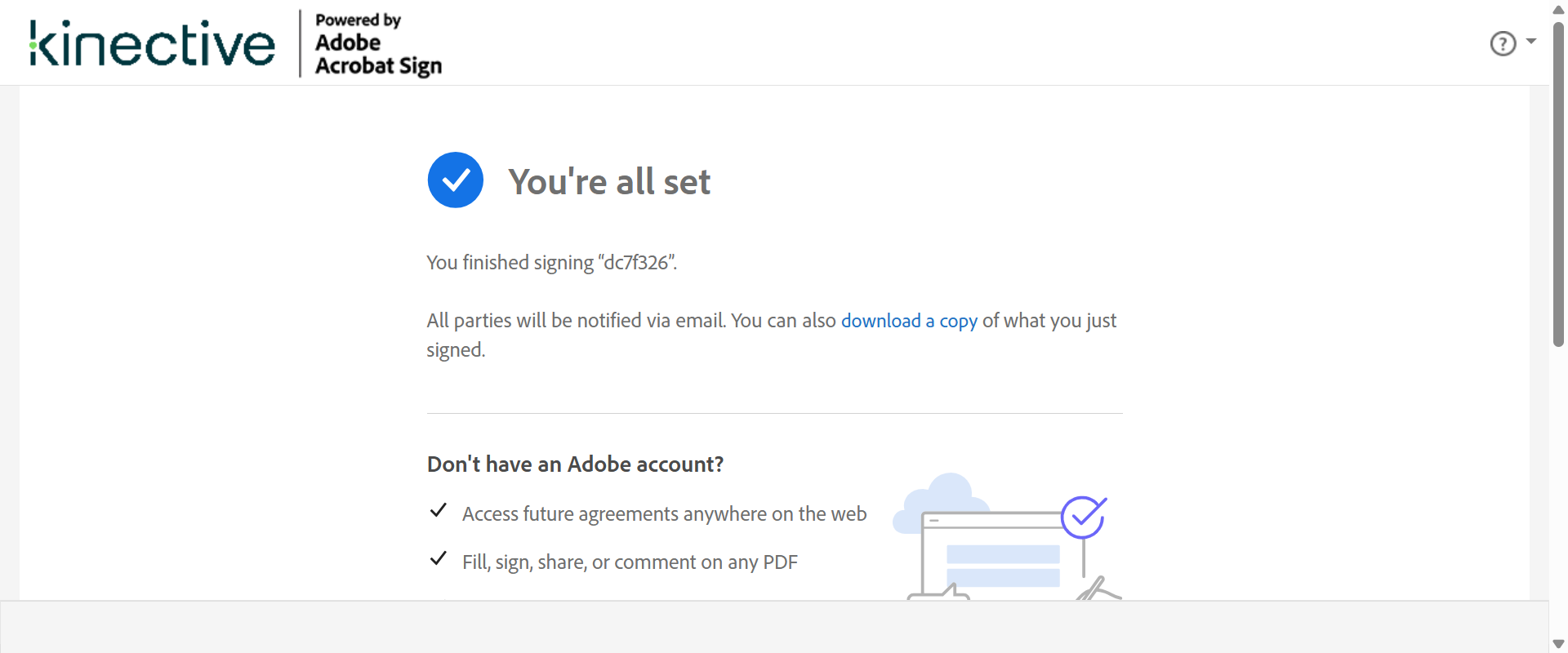Click the kinective logo
This screenshot has width=1568, height=653.
[x=153, y=43]
